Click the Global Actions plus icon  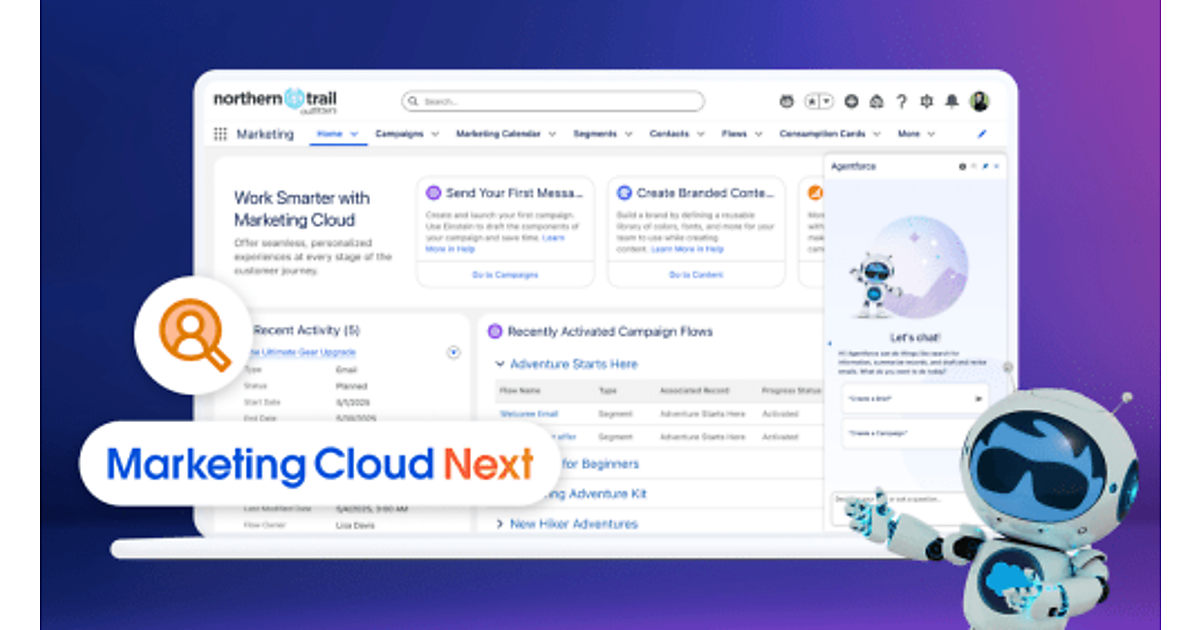(x=851, y=101)
